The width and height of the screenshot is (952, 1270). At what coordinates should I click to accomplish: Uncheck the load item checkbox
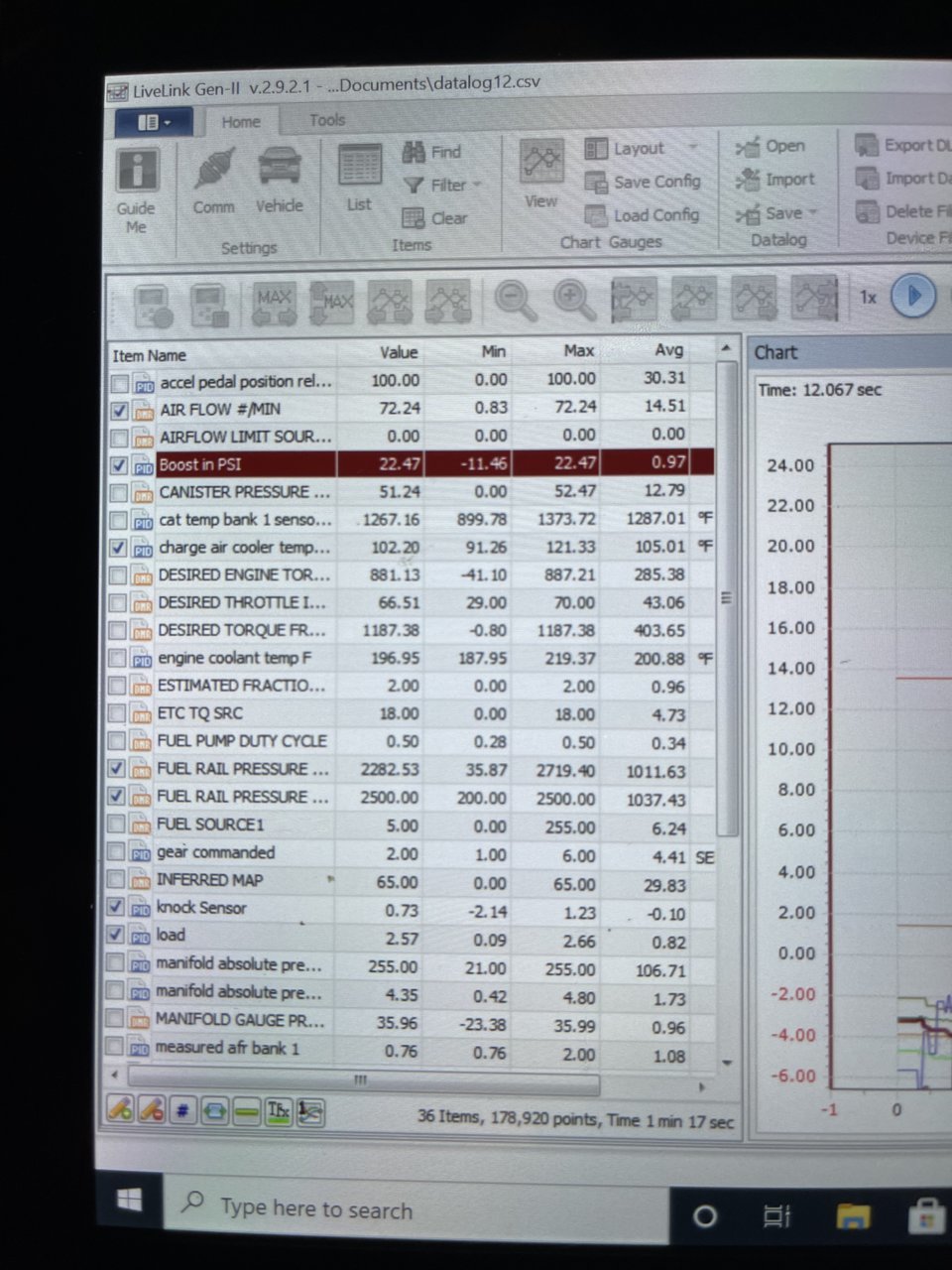tap(117, 935)
